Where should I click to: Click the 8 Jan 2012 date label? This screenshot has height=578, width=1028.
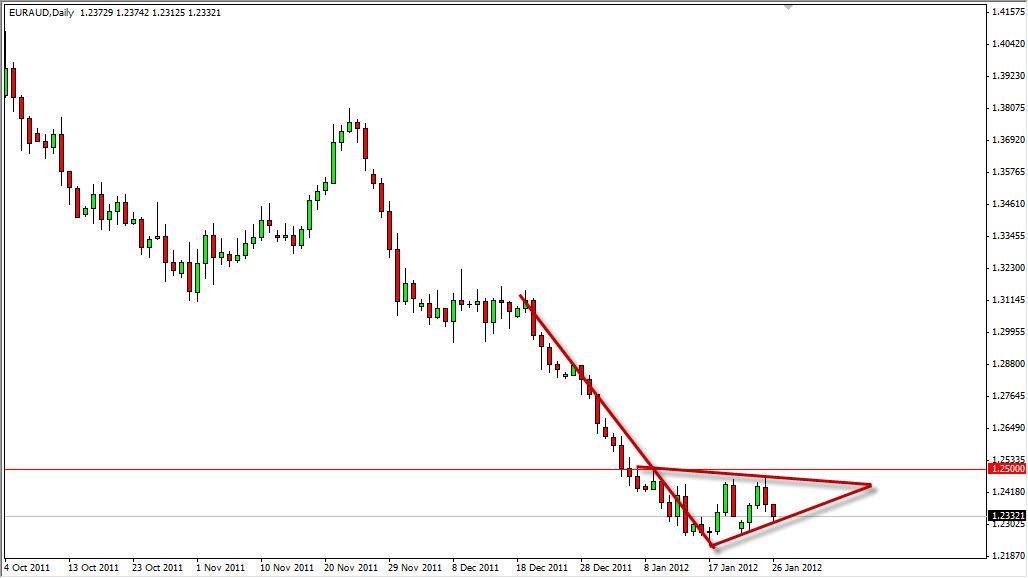coord(667,568)
